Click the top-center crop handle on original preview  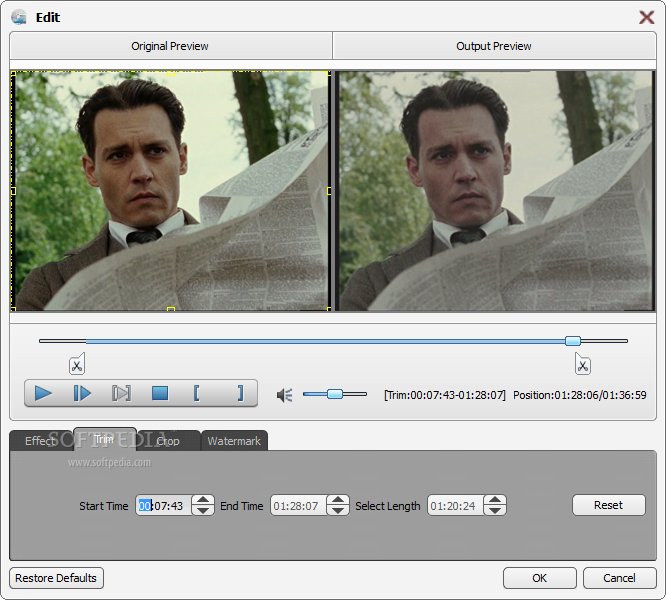[x=171, y=73]
